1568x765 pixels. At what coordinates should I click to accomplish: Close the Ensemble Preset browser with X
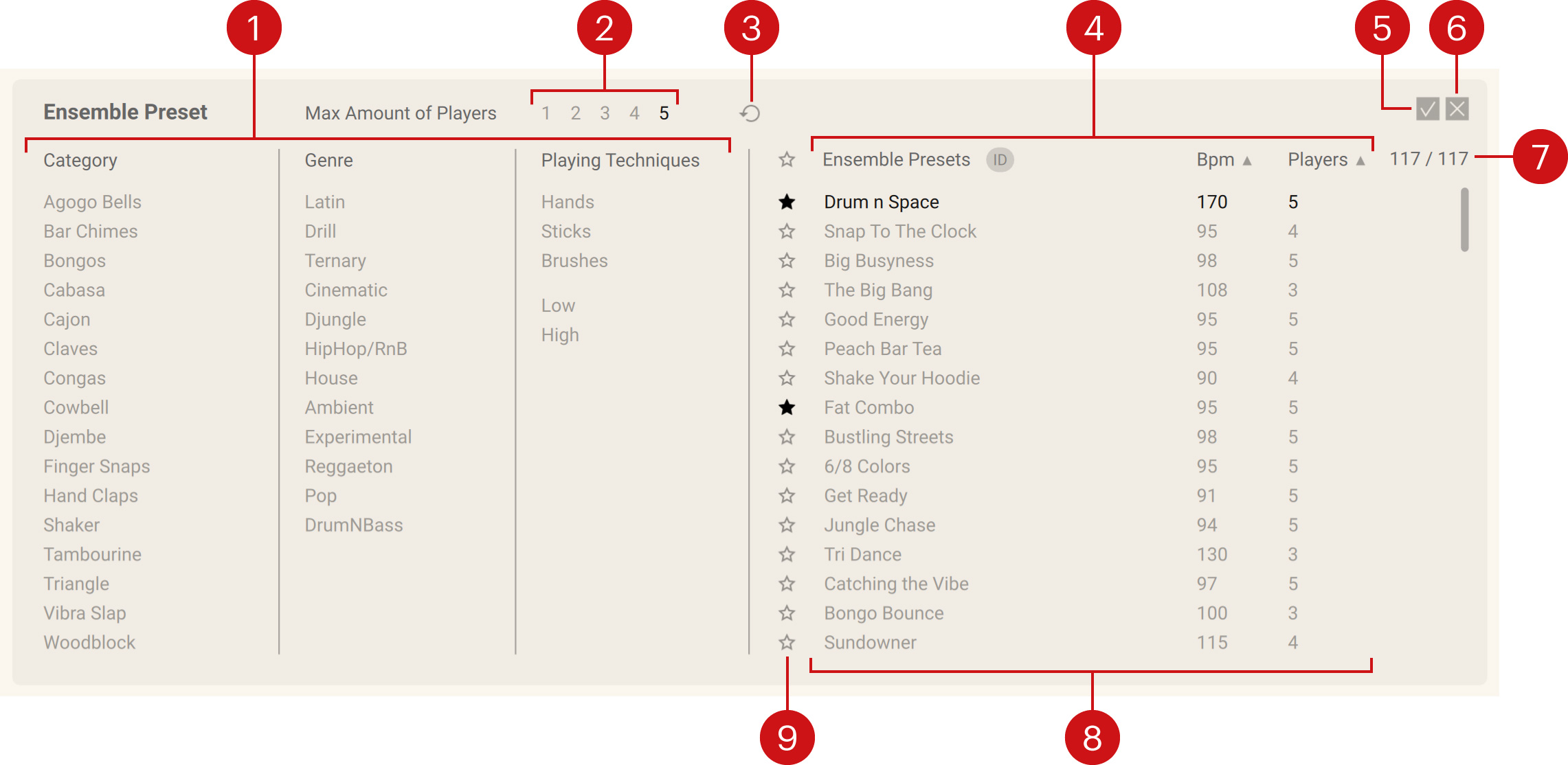1457,109
